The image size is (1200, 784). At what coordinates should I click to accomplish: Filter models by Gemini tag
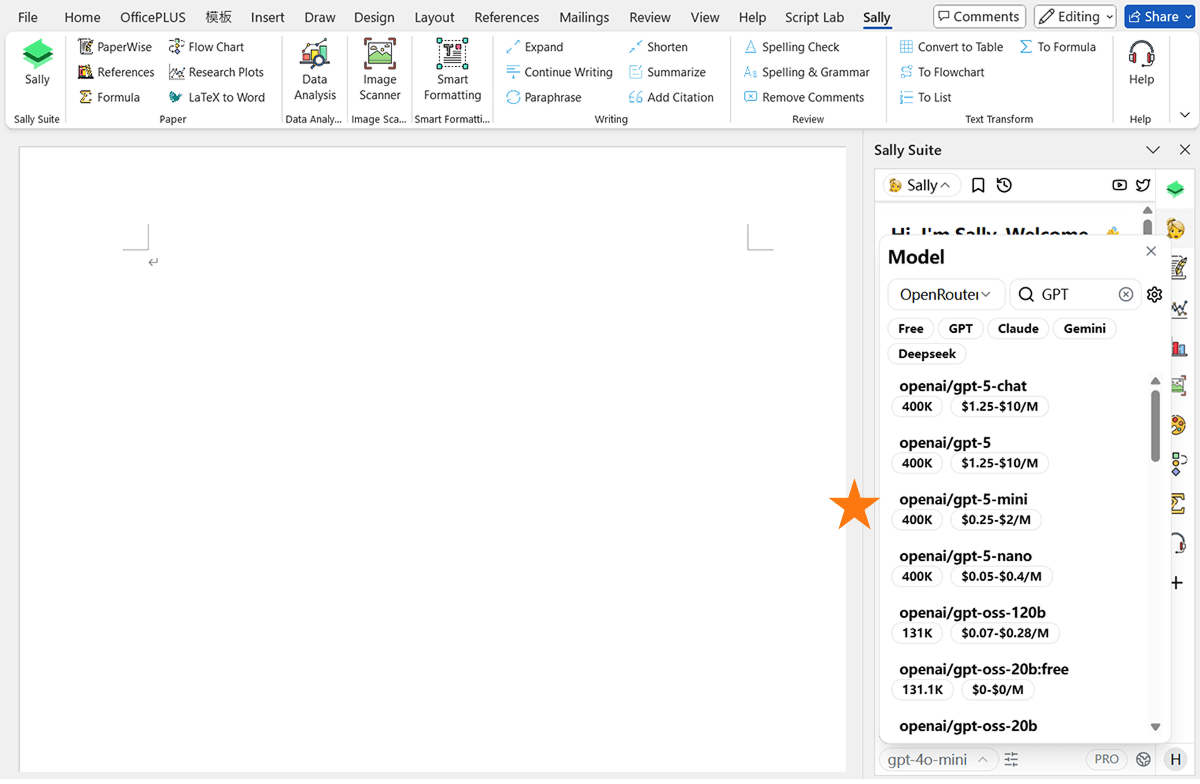pos(1085,328)
